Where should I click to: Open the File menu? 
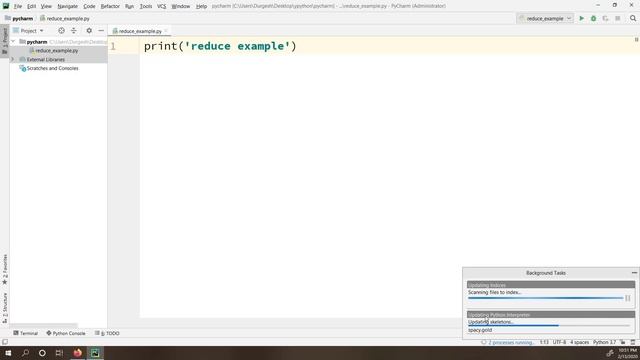tap(18, 6)
